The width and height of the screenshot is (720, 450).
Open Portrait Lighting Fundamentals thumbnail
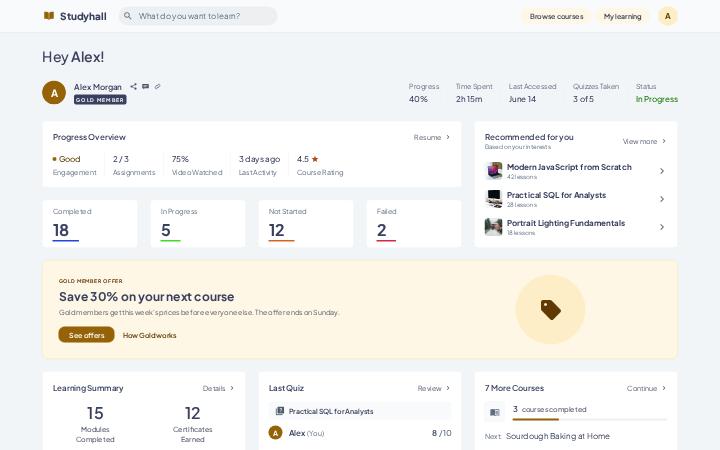(494, 227)
